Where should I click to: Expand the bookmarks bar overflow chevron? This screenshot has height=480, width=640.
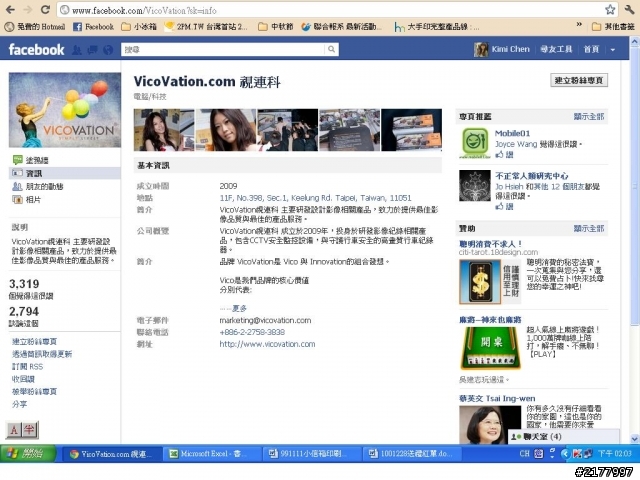click(x=579, y=24)
